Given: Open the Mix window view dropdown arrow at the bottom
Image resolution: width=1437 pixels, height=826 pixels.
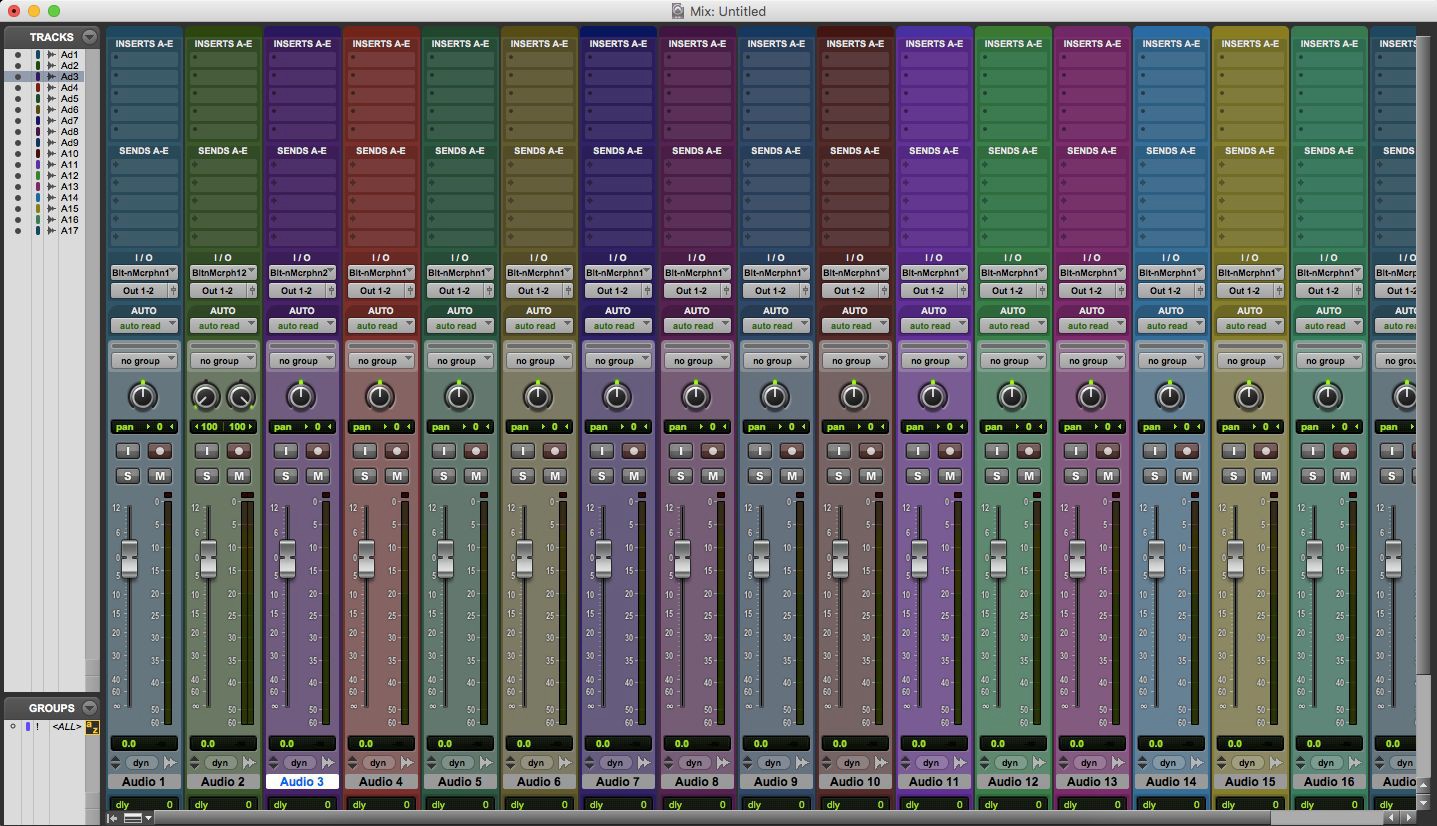Looking at the screenshot, I should pos(149,818).
